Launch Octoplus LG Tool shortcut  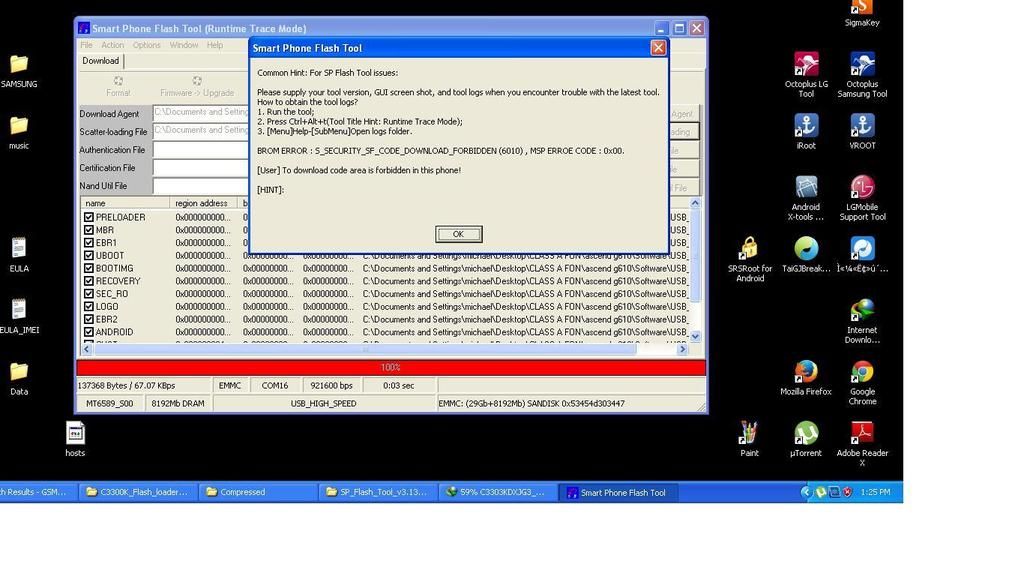[x=806, y=66]
